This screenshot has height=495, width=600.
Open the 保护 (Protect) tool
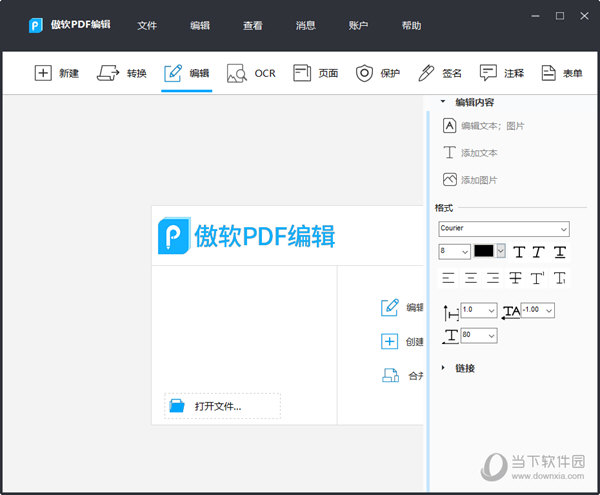point(378,73)
